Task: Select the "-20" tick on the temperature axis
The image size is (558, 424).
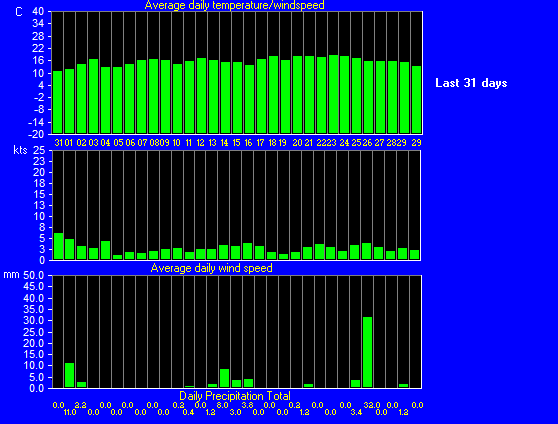Action: pyautogui.click(x=36, y=134)
